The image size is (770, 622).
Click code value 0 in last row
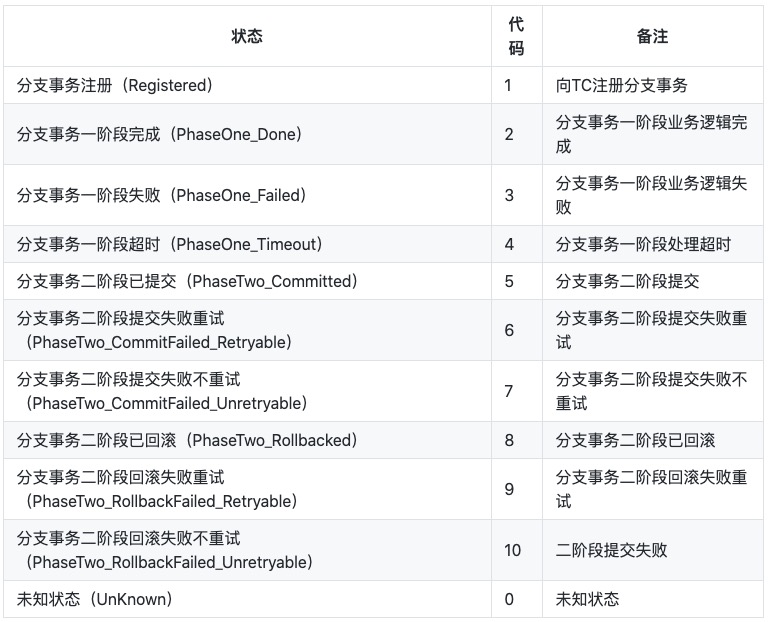[x=509, y=599]
